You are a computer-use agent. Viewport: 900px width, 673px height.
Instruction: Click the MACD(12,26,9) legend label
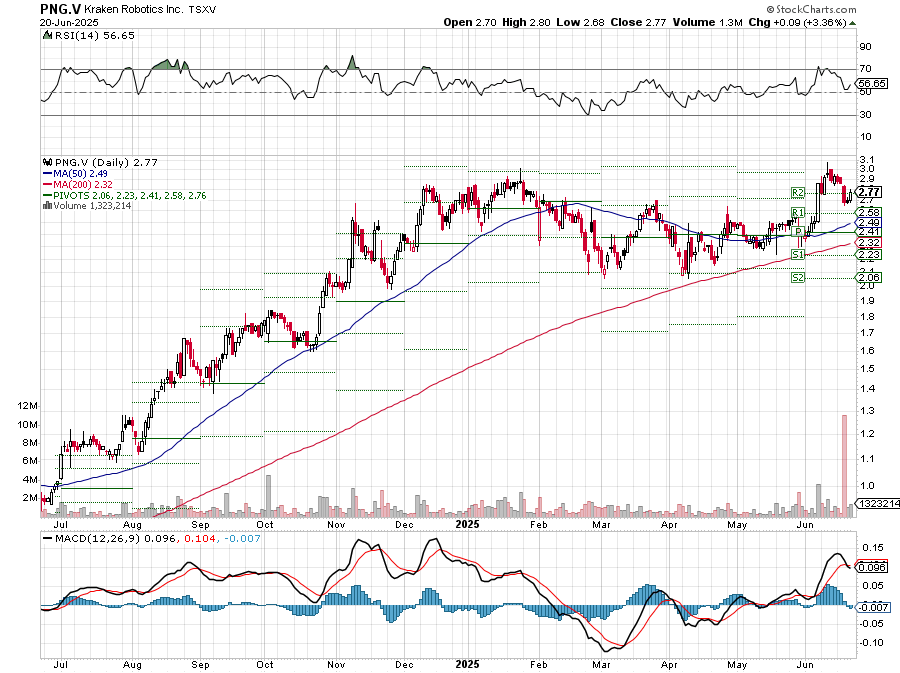click(98, 539)
